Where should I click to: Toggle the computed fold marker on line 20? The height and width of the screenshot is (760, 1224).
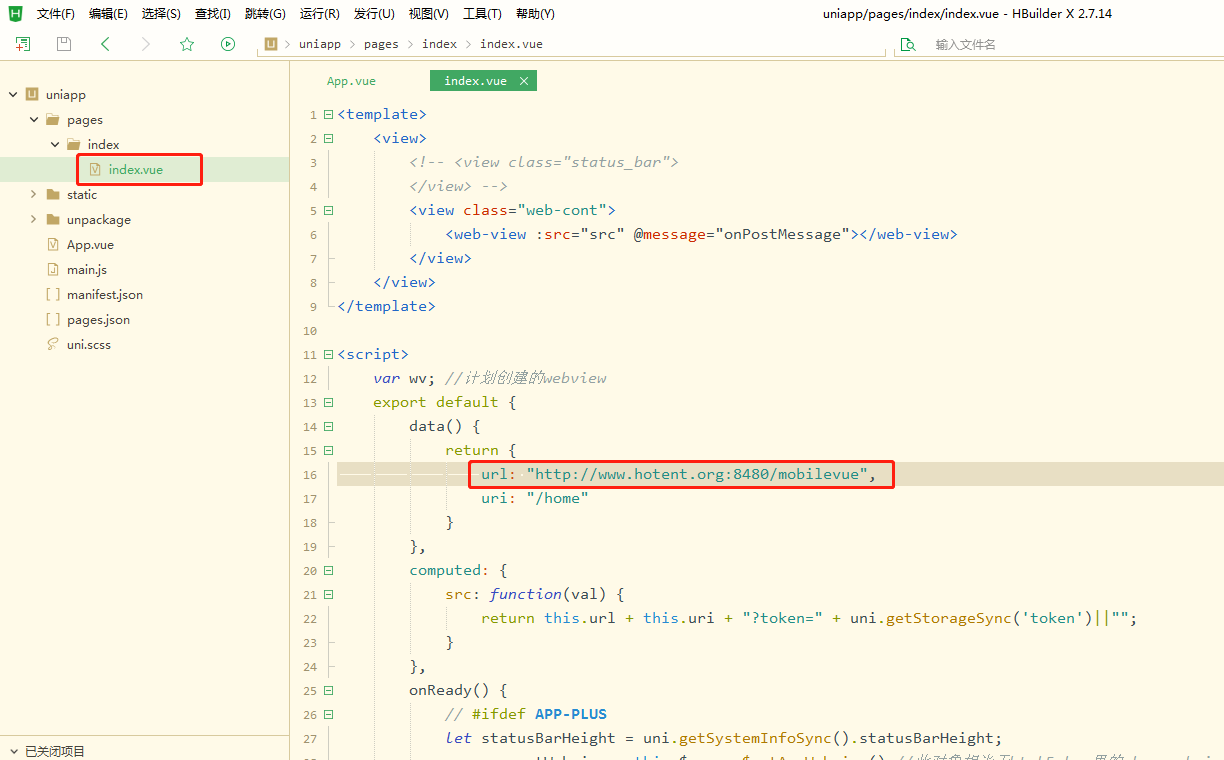click(328, 571)
